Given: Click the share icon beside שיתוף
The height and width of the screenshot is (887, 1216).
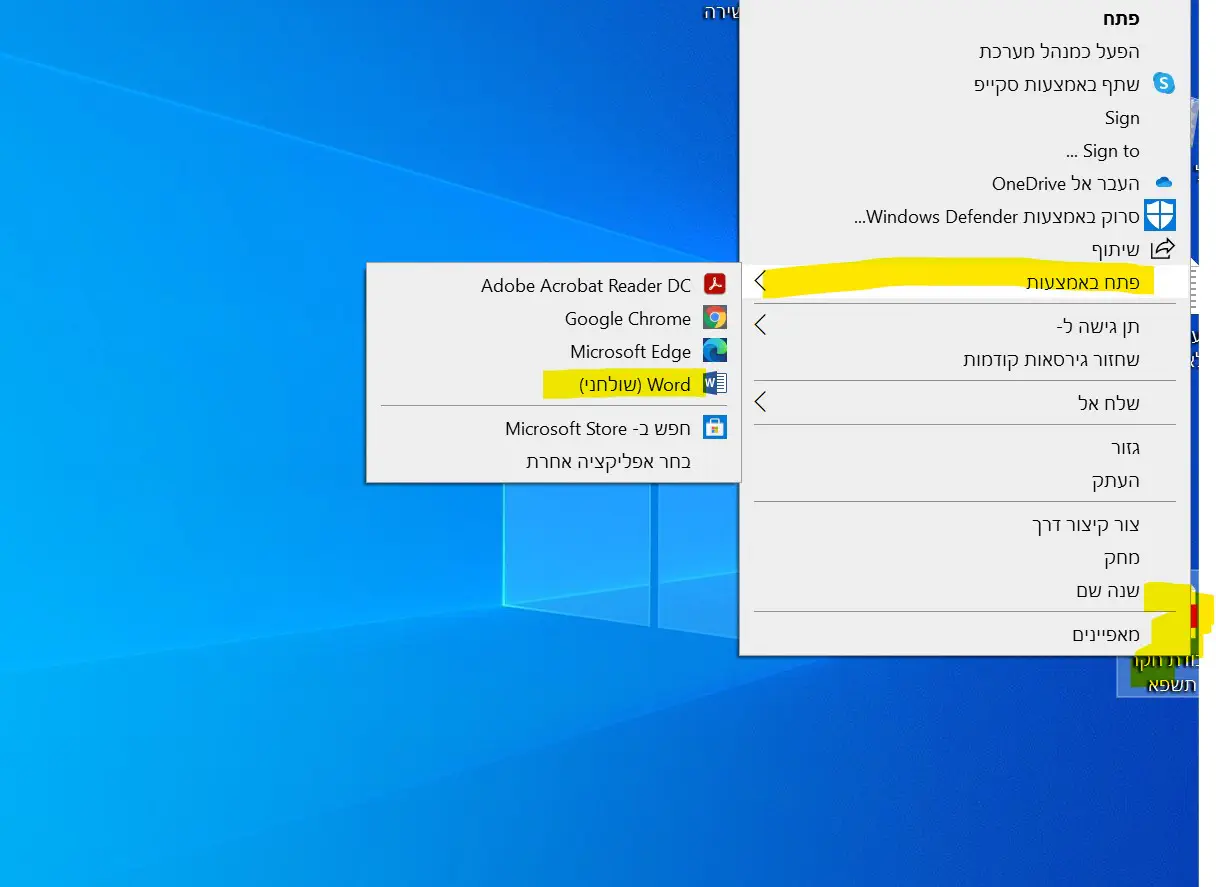Looking at the screenshot, I should [1162, 249].
